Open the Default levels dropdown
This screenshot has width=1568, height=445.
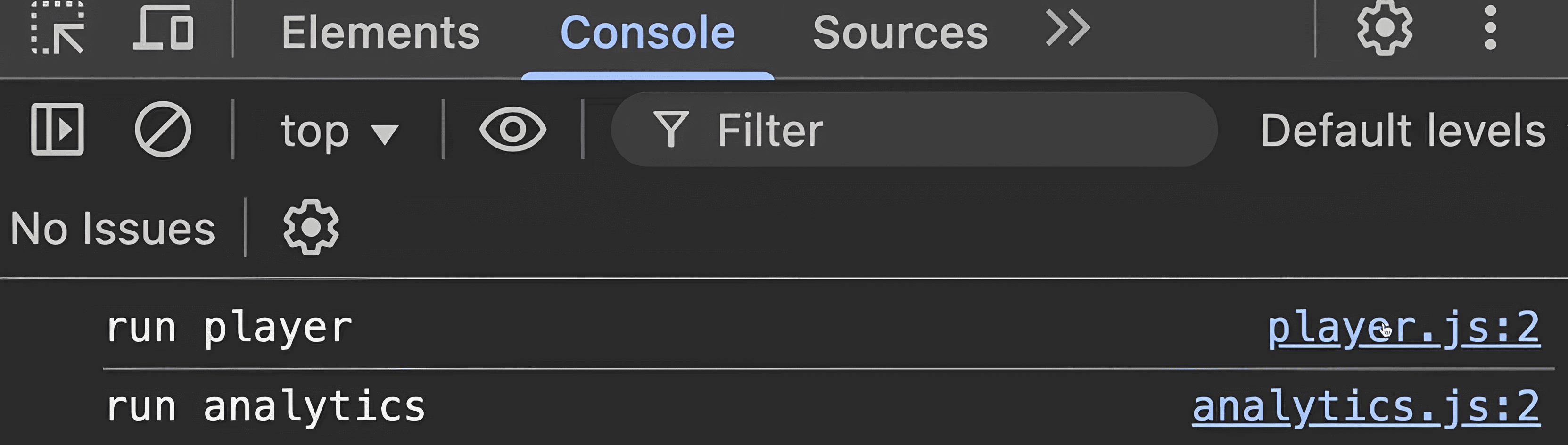1403,130
